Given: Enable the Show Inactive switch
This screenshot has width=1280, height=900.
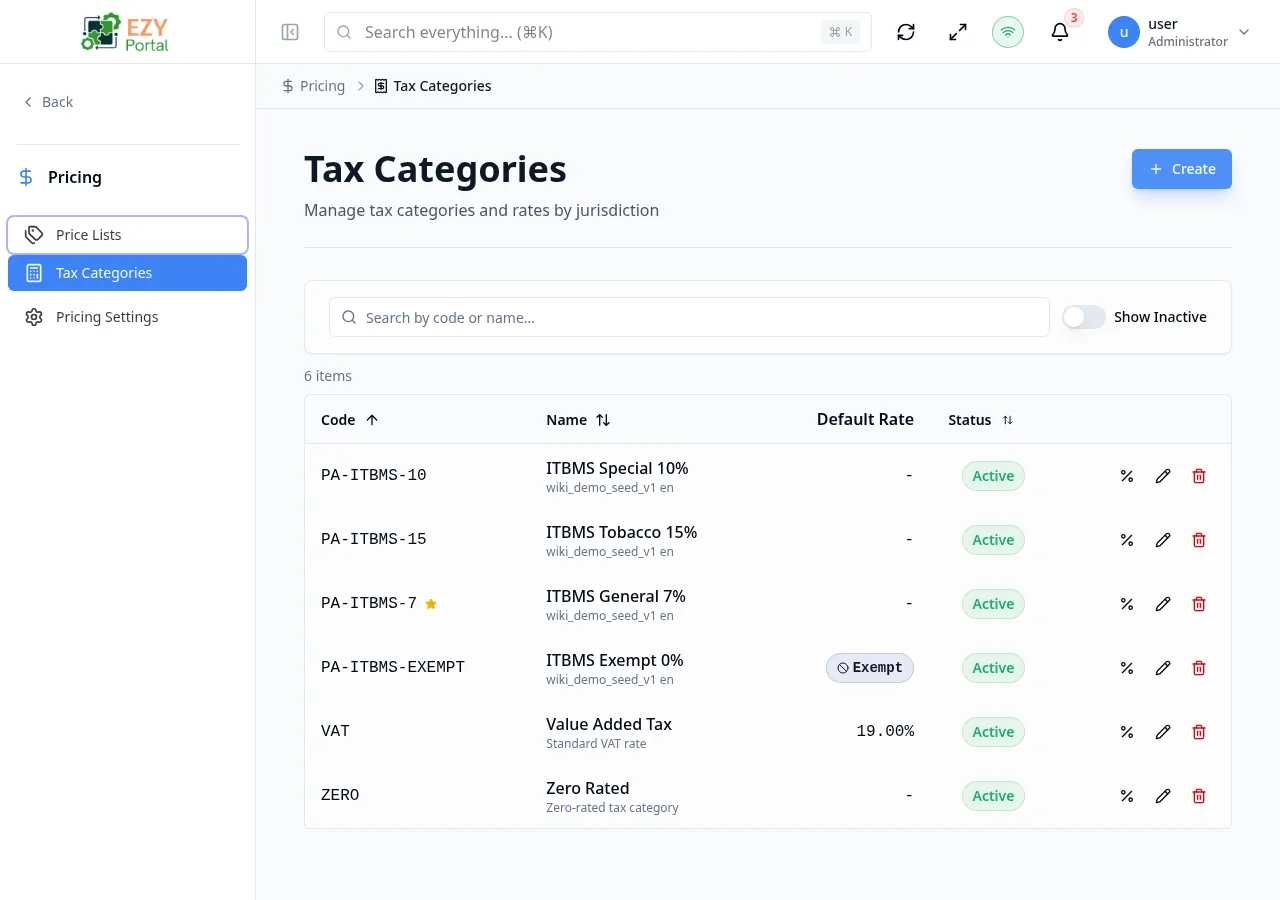Looking at the screenshot, I should tap(1084, 317).
